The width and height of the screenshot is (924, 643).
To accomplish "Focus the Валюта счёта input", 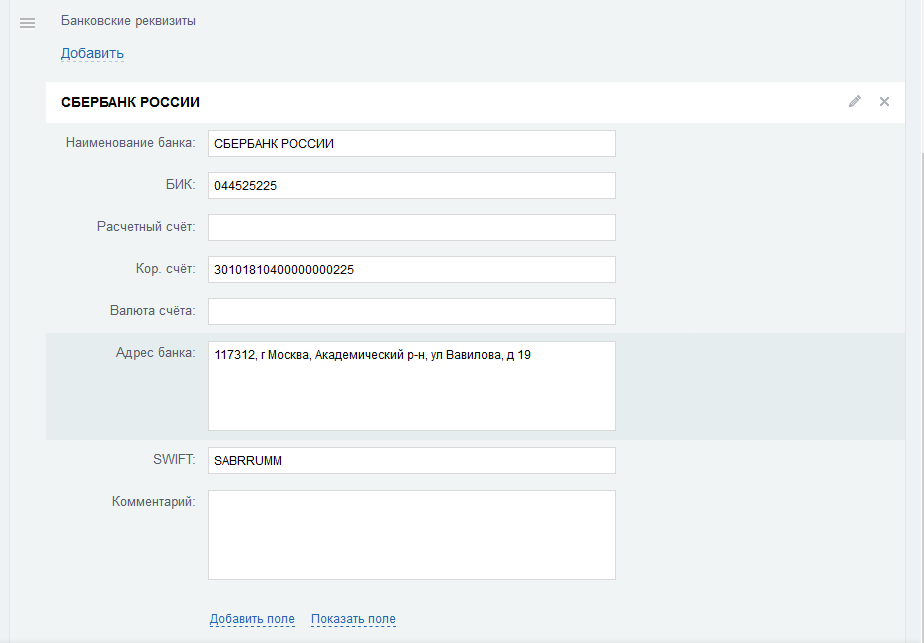I will click(411, 312).
